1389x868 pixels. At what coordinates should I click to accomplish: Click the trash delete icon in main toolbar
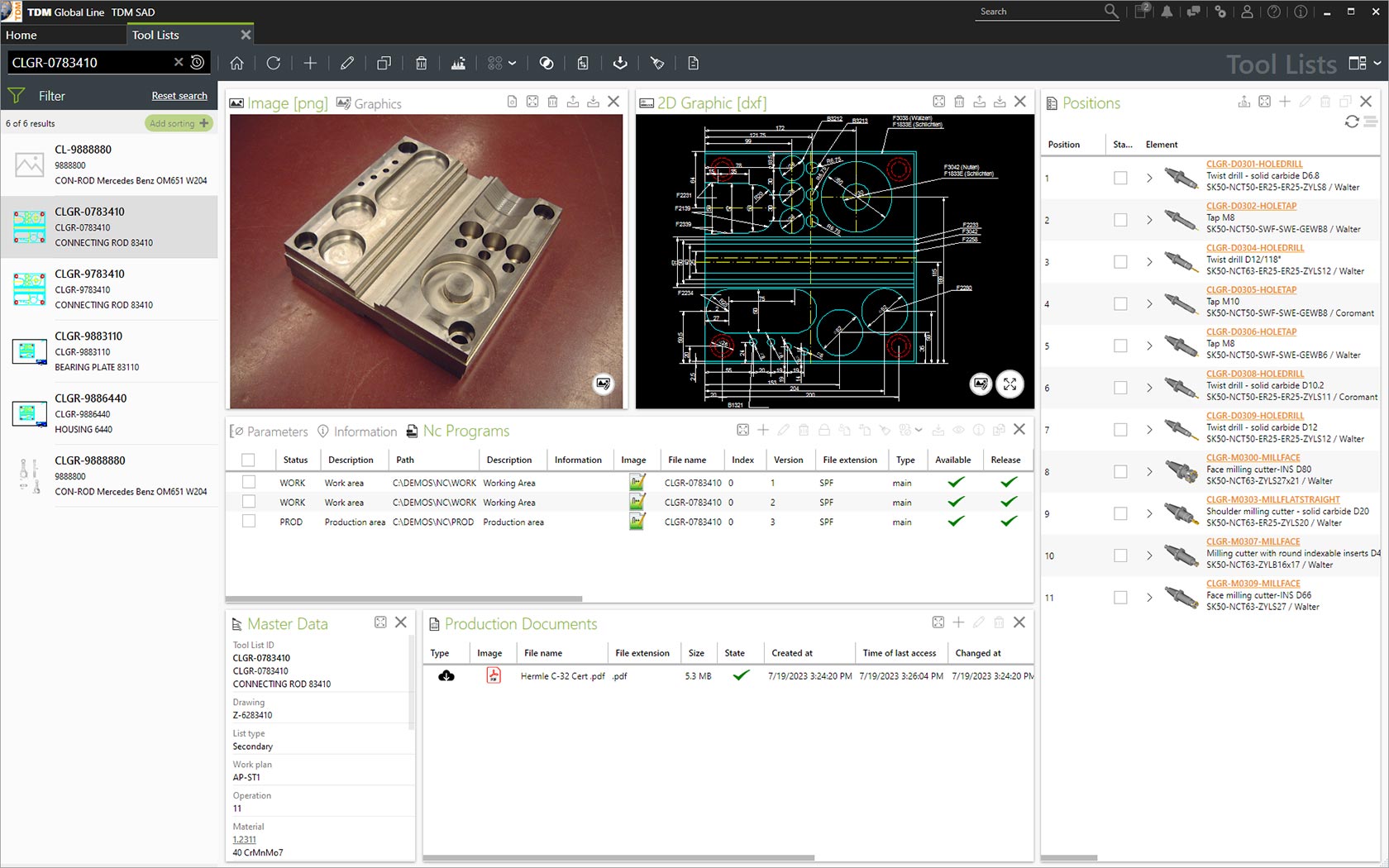421,63
